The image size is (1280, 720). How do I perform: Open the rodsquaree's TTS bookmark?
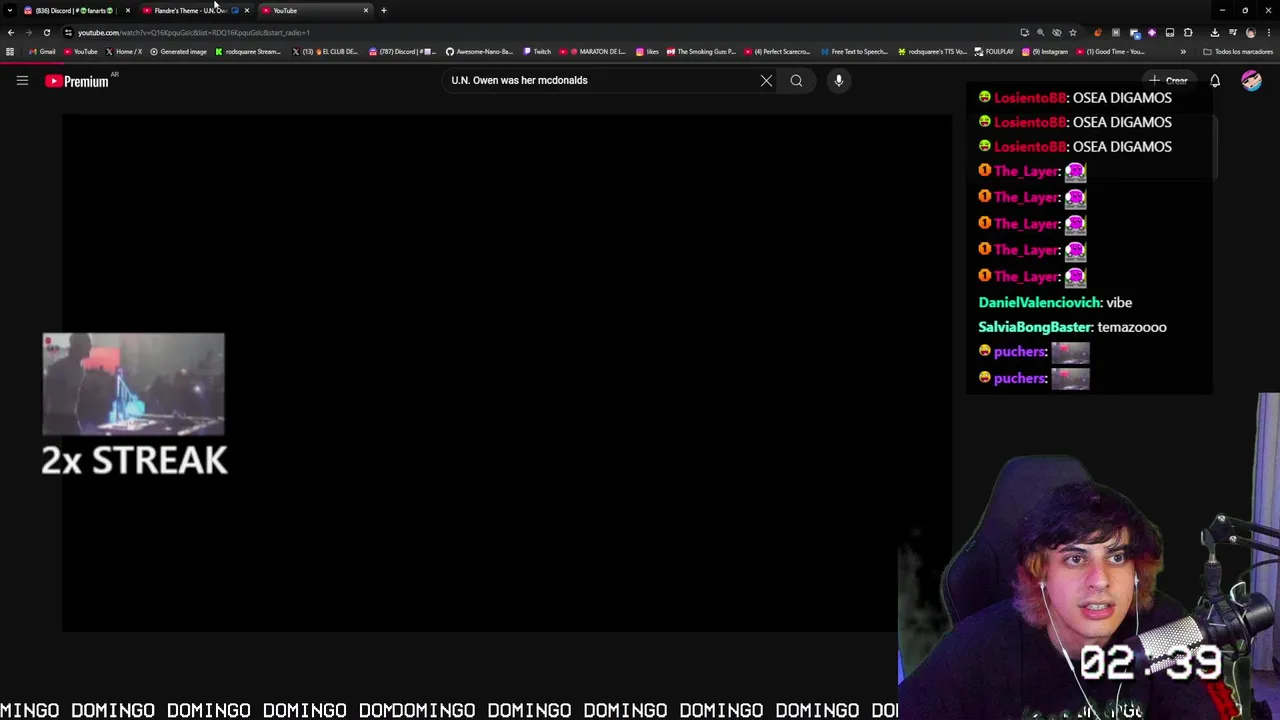coord(932,52)
